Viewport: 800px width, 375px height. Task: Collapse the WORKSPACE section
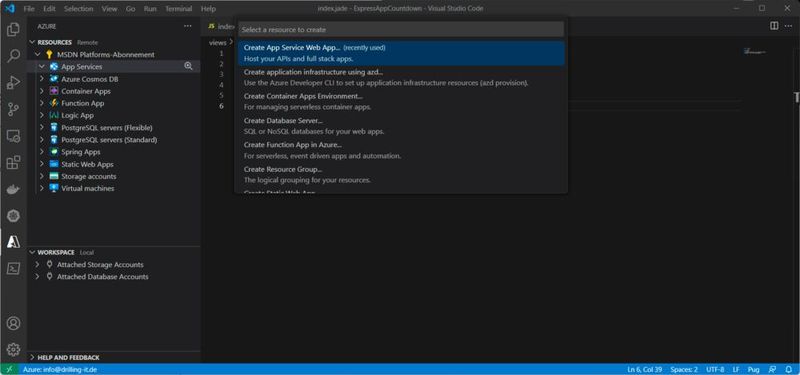coord(32,253)
